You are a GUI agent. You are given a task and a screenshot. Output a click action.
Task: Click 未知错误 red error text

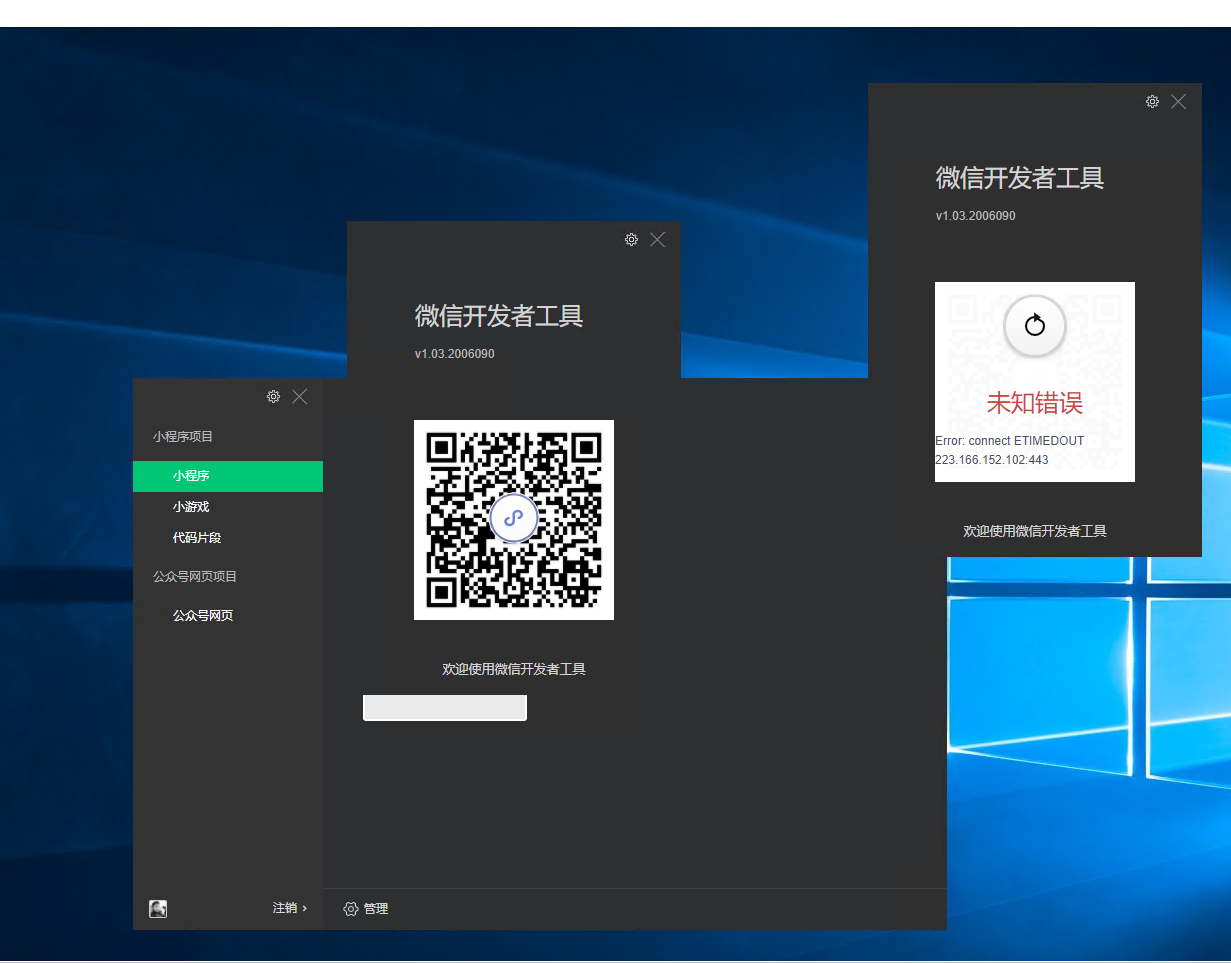point(1035,403)
